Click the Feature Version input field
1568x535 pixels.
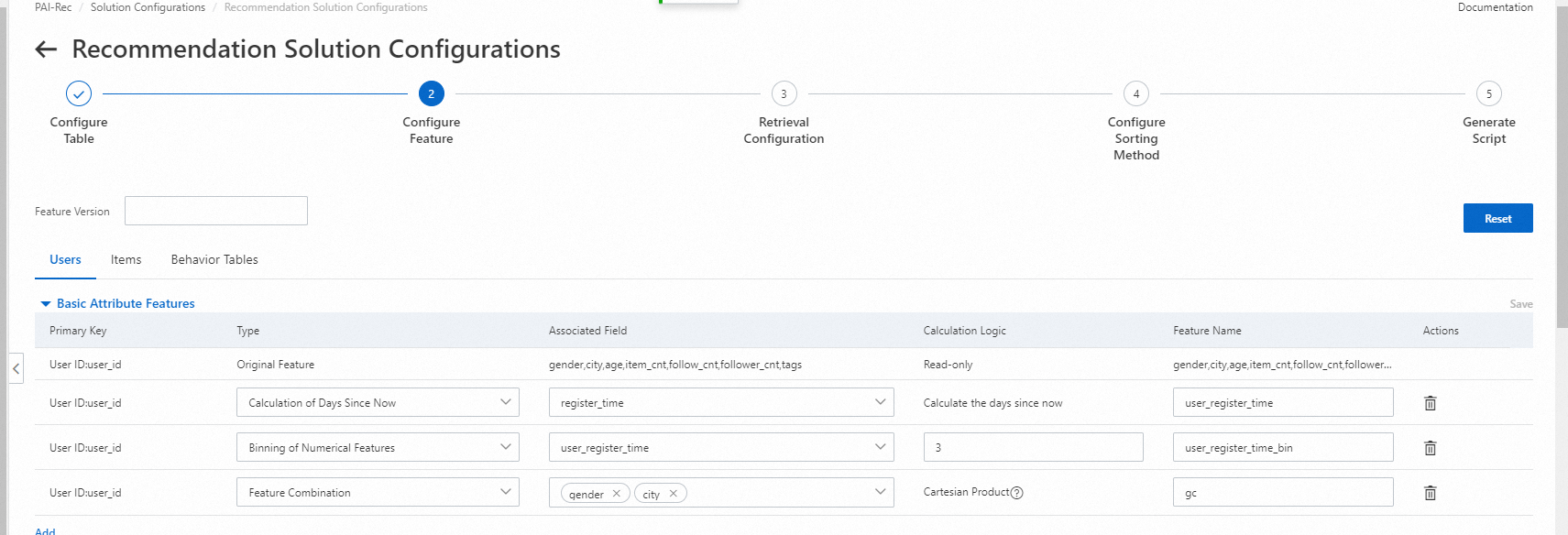[x=216, y=211]
